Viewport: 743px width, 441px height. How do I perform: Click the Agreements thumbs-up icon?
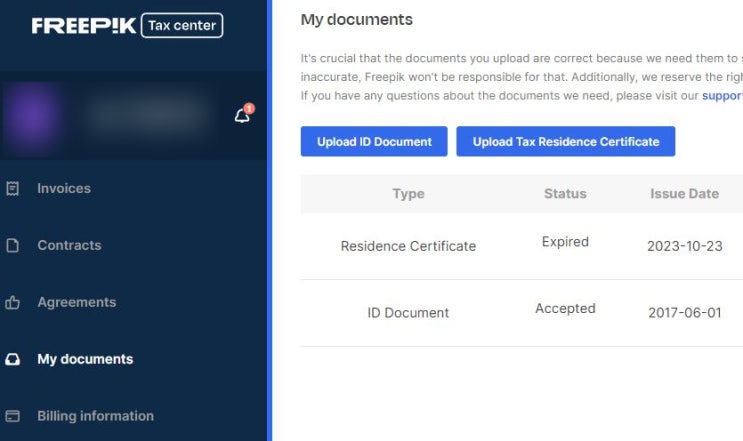tap(13, 302)
